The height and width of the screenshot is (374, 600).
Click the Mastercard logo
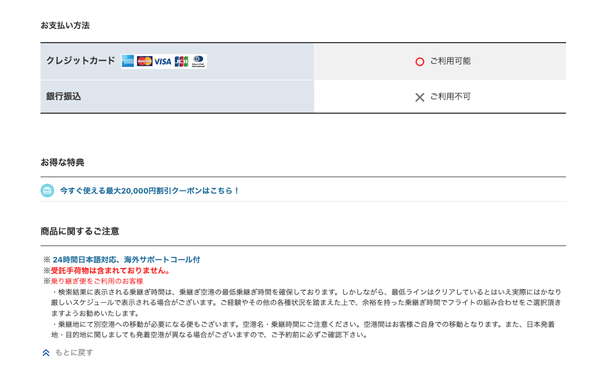coord(144,61)
